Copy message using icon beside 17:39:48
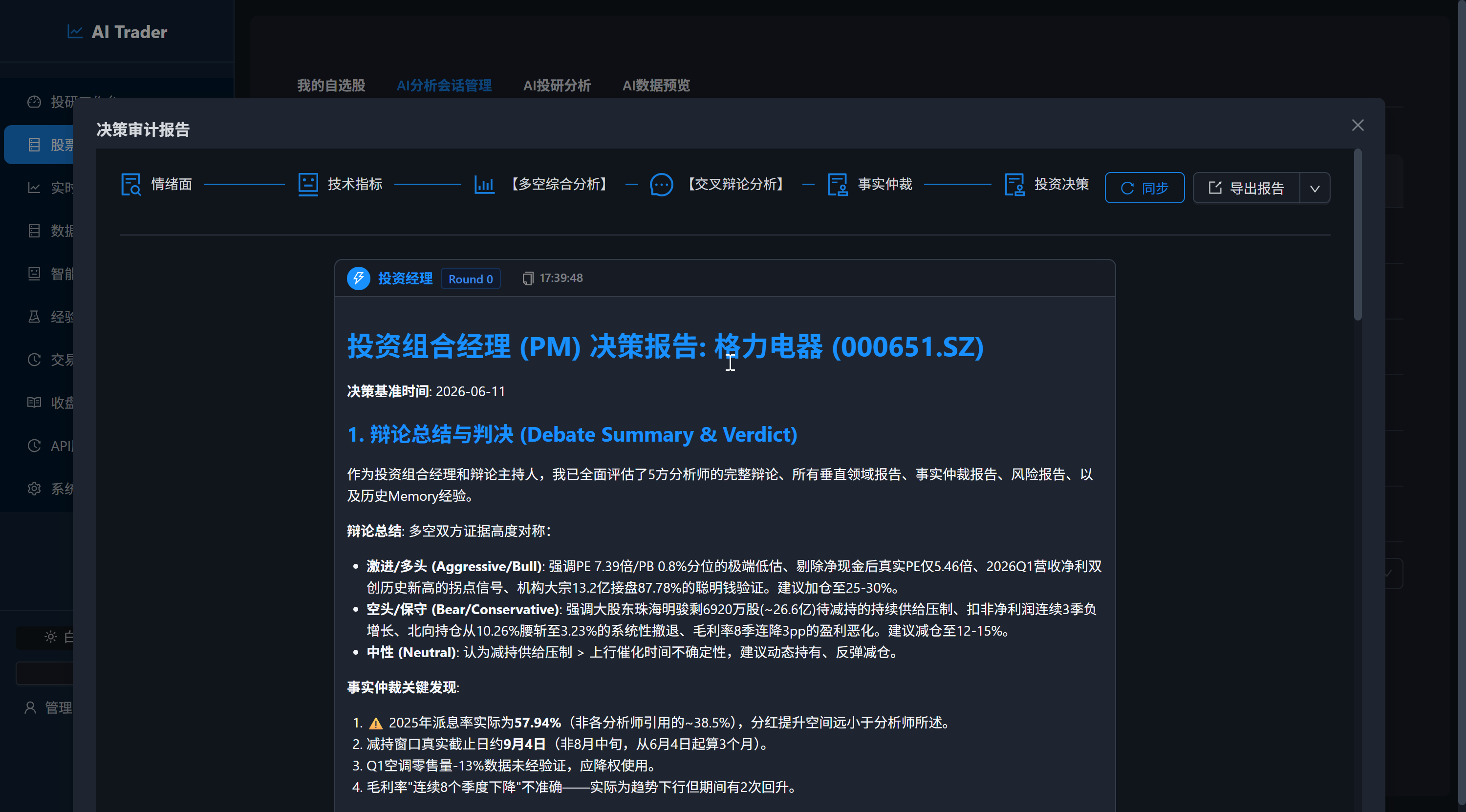This screenshot has width=1466, height=812. click(x=528, y=278)
